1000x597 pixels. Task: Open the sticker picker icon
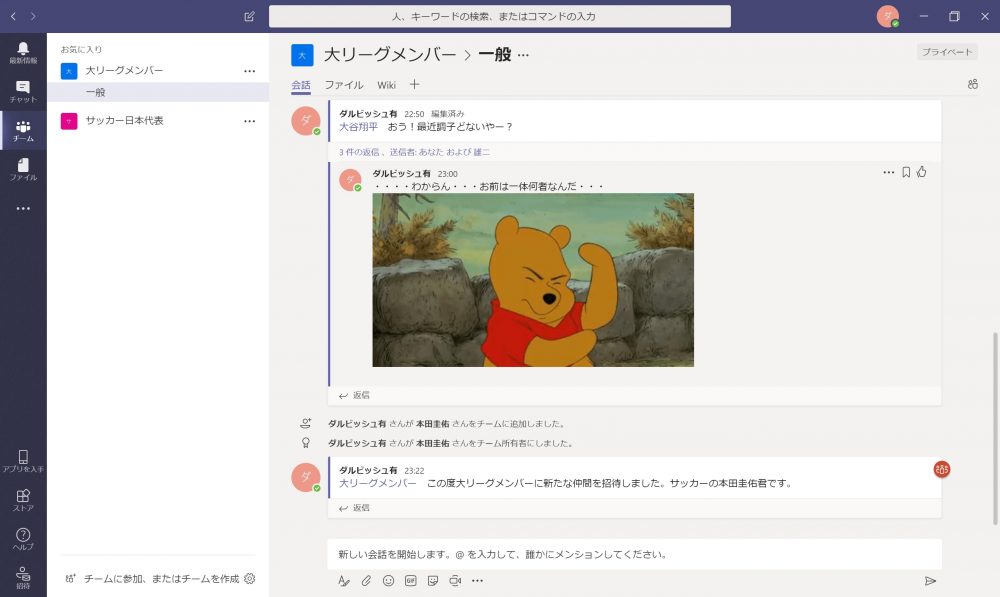pos(433,581)
